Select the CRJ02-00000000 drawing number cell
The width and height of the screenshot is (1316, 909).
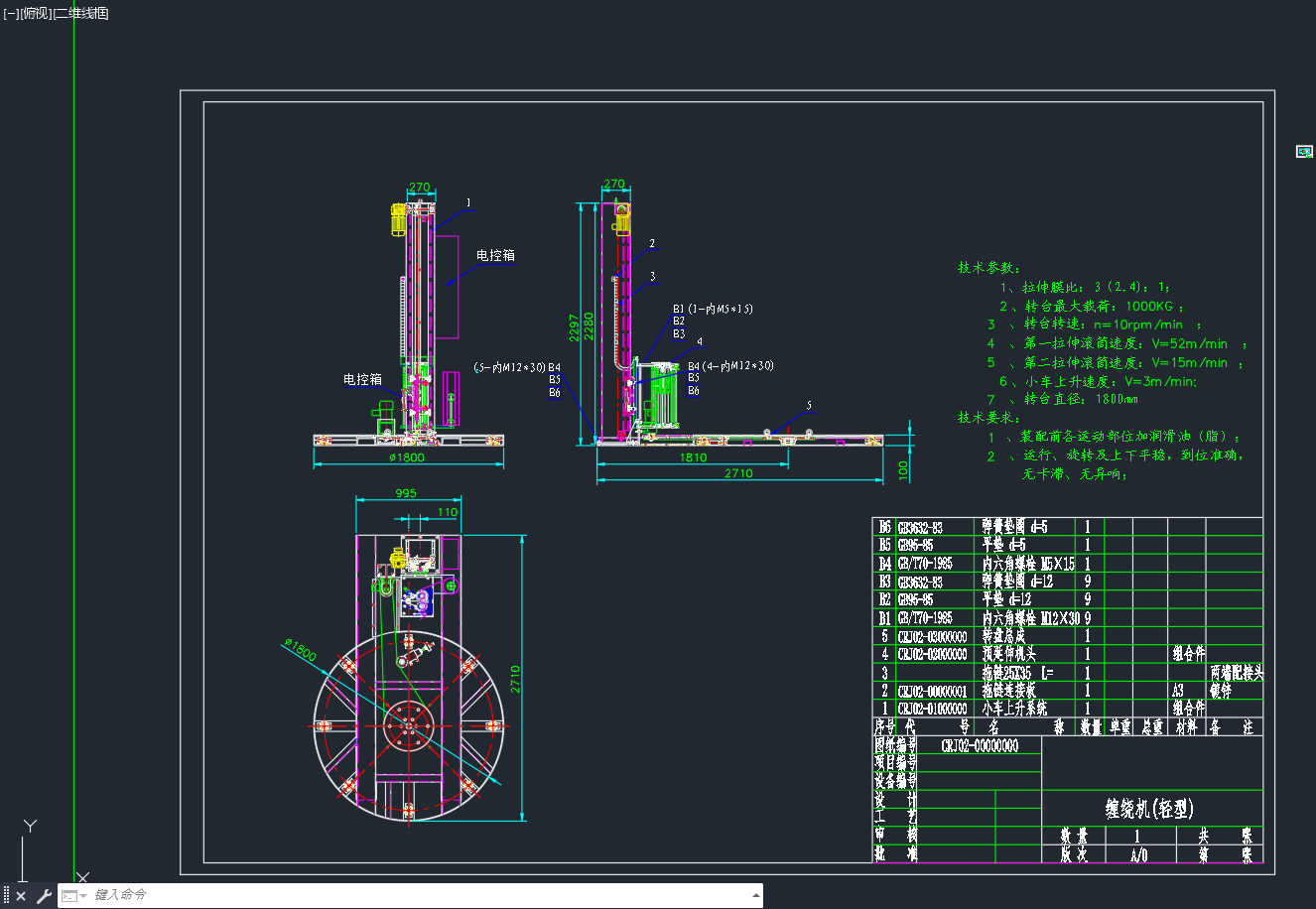tap(981, 746)
